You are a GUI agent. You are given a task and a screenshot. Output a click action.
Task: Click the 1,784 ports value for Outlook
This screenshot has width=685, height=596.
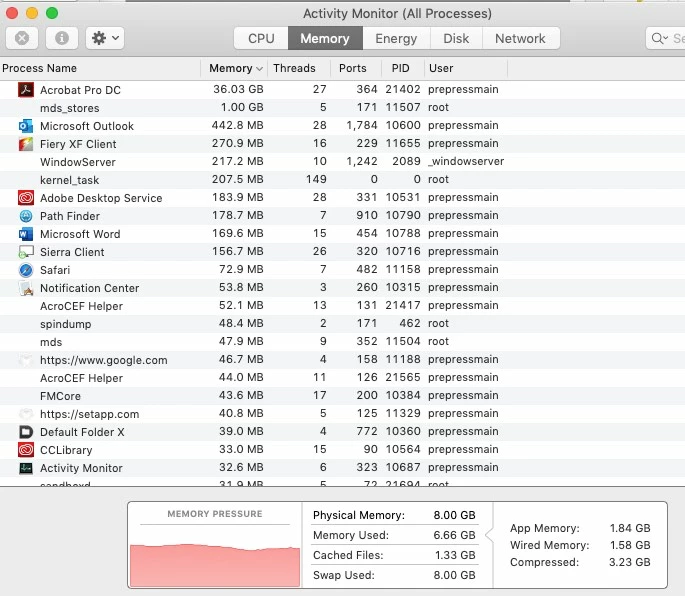(362, 125)
